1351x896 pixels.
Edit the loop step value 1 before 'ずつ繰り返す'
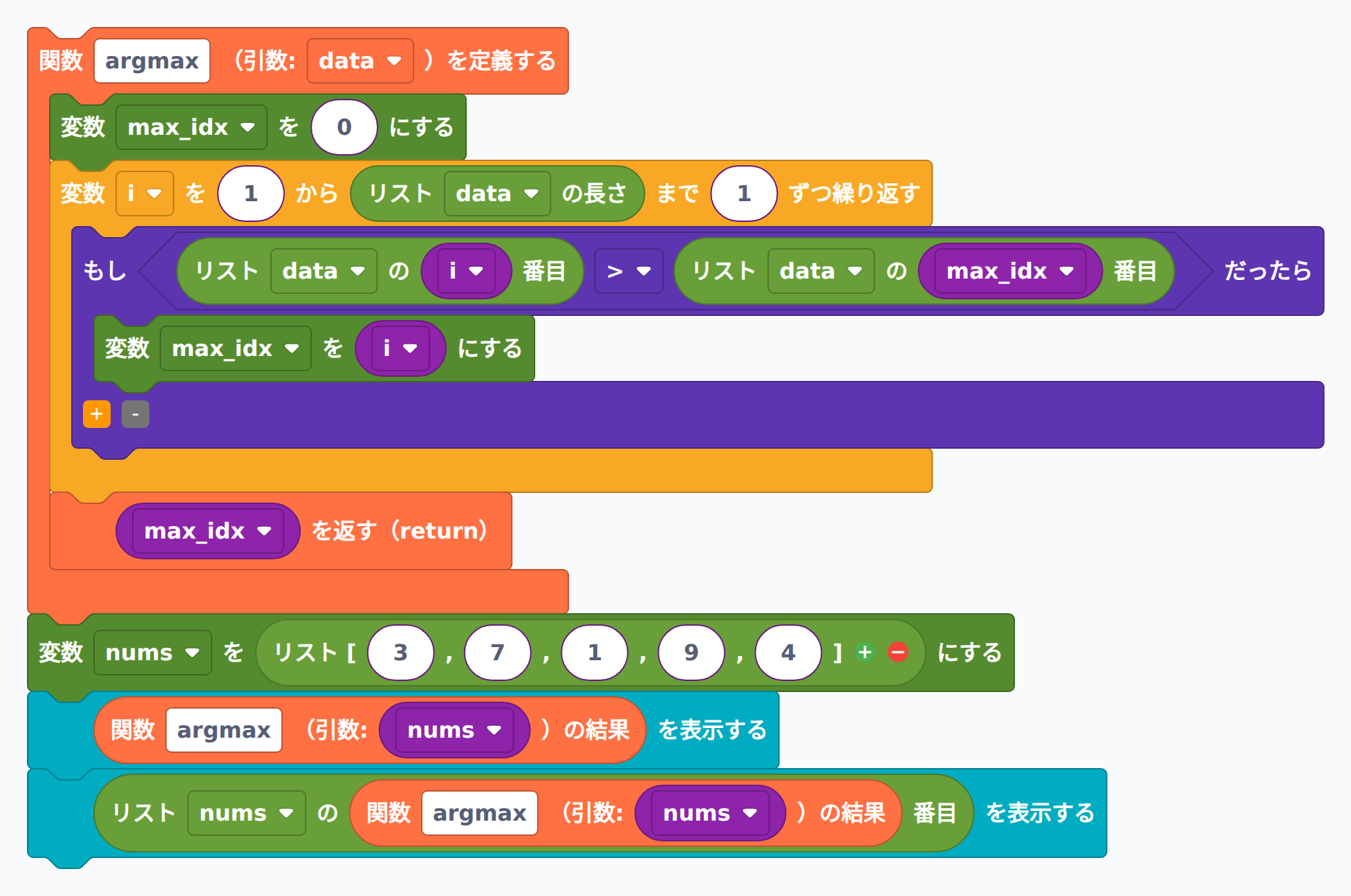(744, 194)
